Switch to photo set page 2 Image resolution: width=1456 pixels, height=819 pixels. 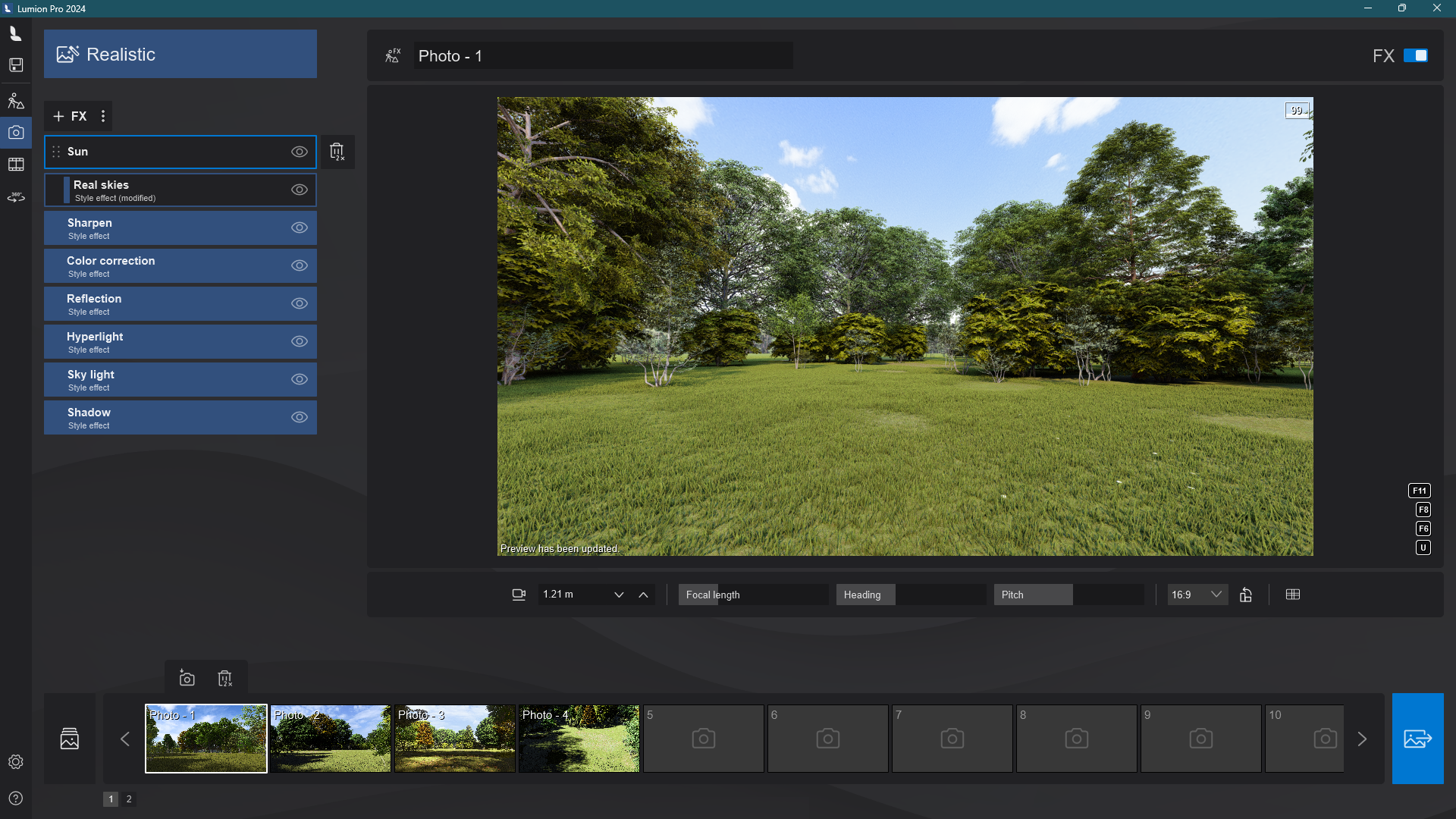pos(129,799)
